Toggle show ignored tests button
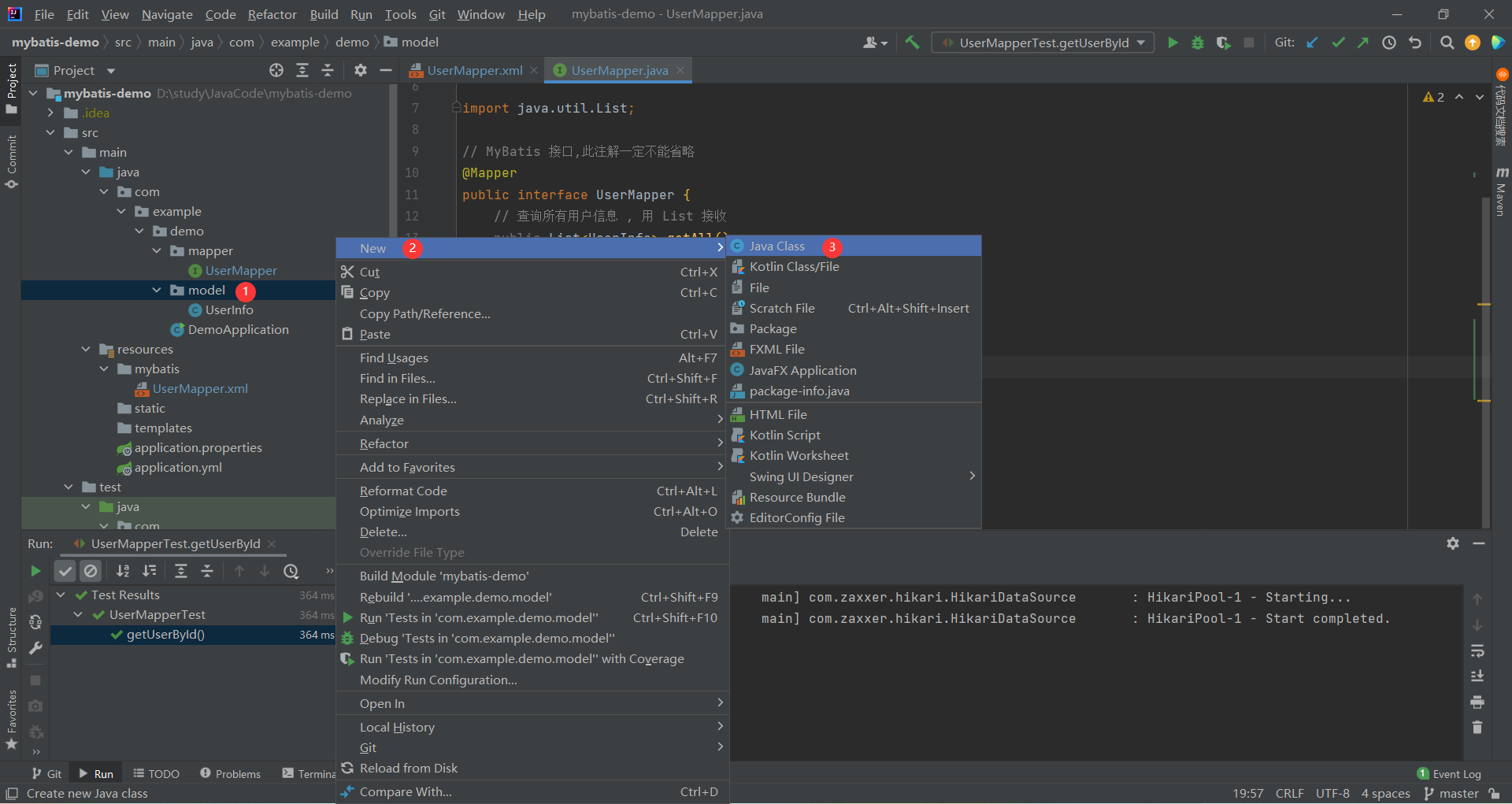Screen dimensions: 1512x804 click(91, 571)
